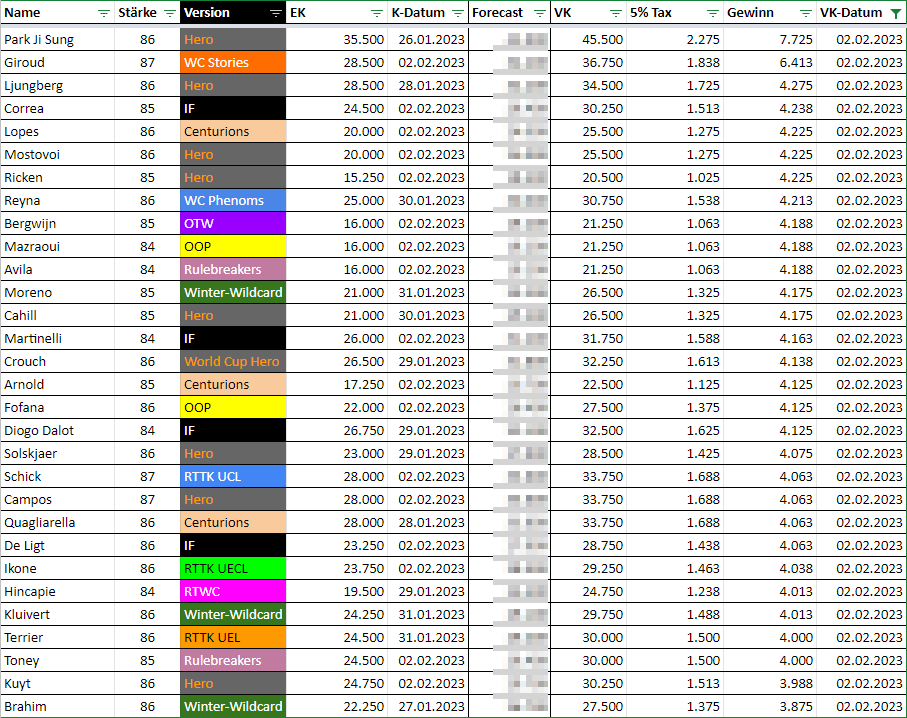Image resolution: width=907 pixels, height=718 pixels.
Task: Select Mazraoui's OOP version cell
Action: tap(233, 246)
